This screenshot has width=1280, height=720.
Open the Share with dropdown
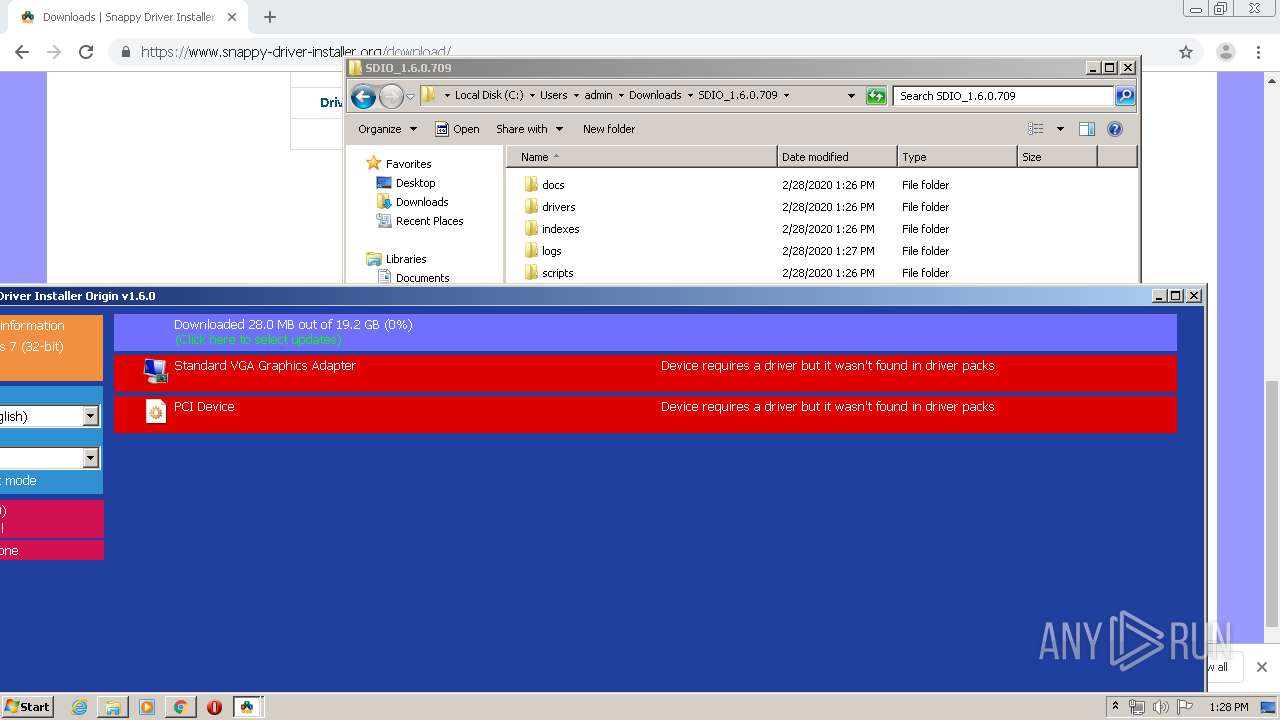tap(530, 129)
